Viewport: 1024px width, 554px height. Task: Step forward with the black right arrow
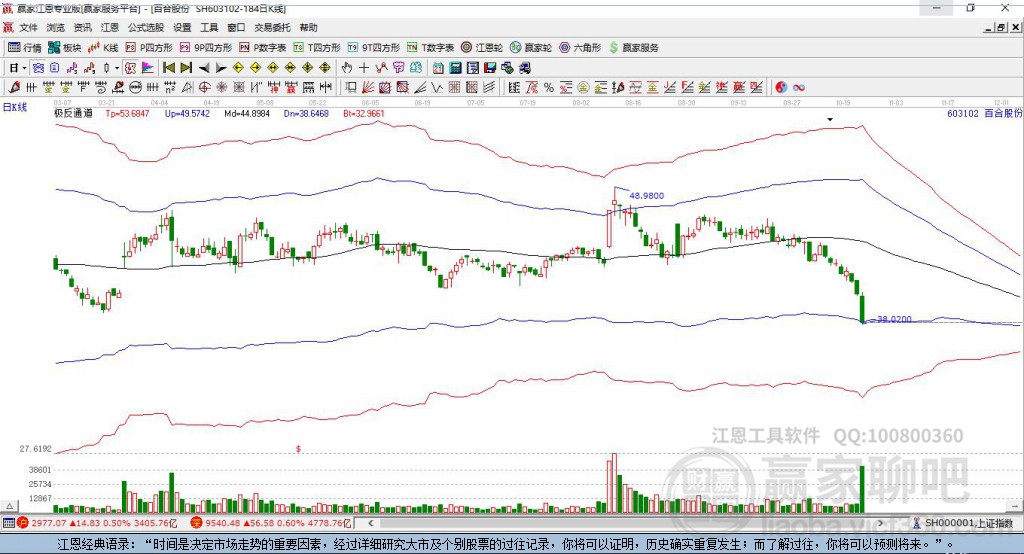pyautogui.click(x=221, y=68)
